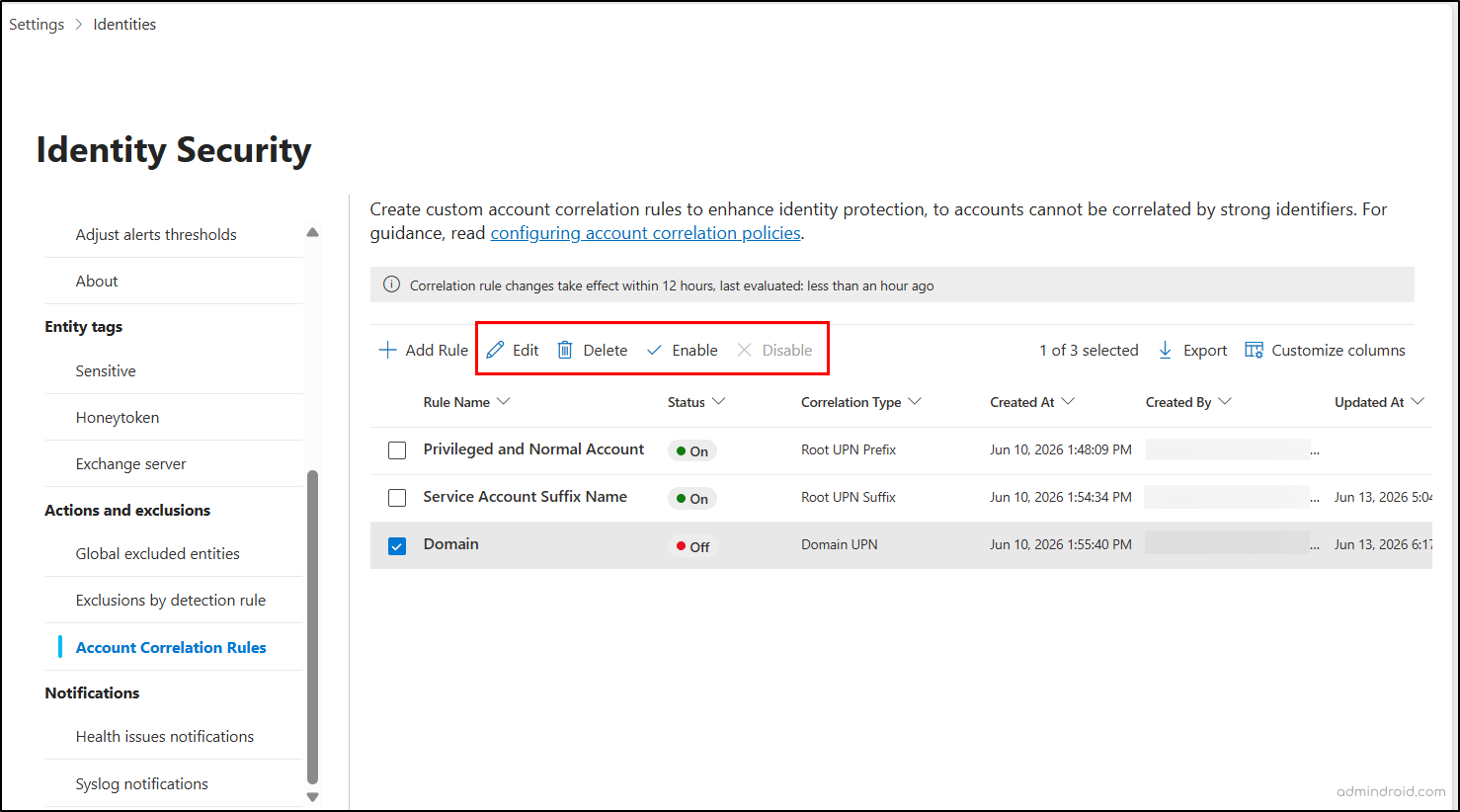Viewport: 1460px width, 812px height.
Task: Click the Enable checkmark icon
Action: coord(654,350)
